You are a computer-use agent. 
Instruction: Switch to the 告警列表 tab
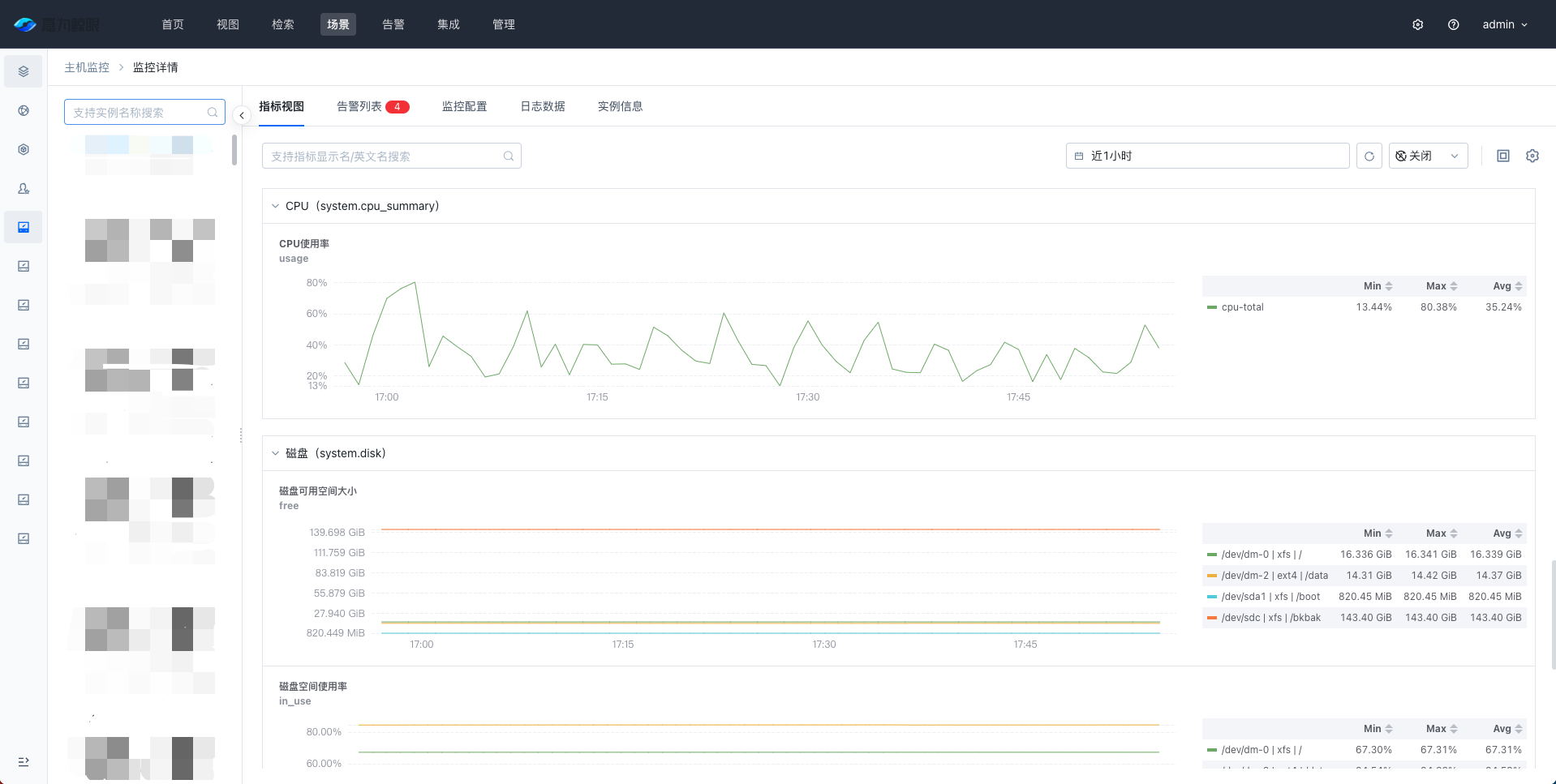tap(359, 107)
